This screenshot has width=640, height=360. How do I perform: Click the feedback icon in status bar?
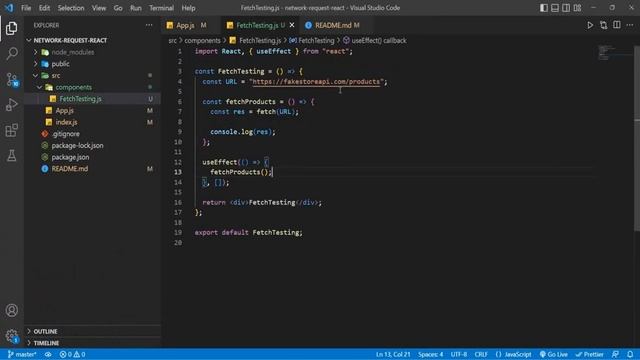point(615,354)
